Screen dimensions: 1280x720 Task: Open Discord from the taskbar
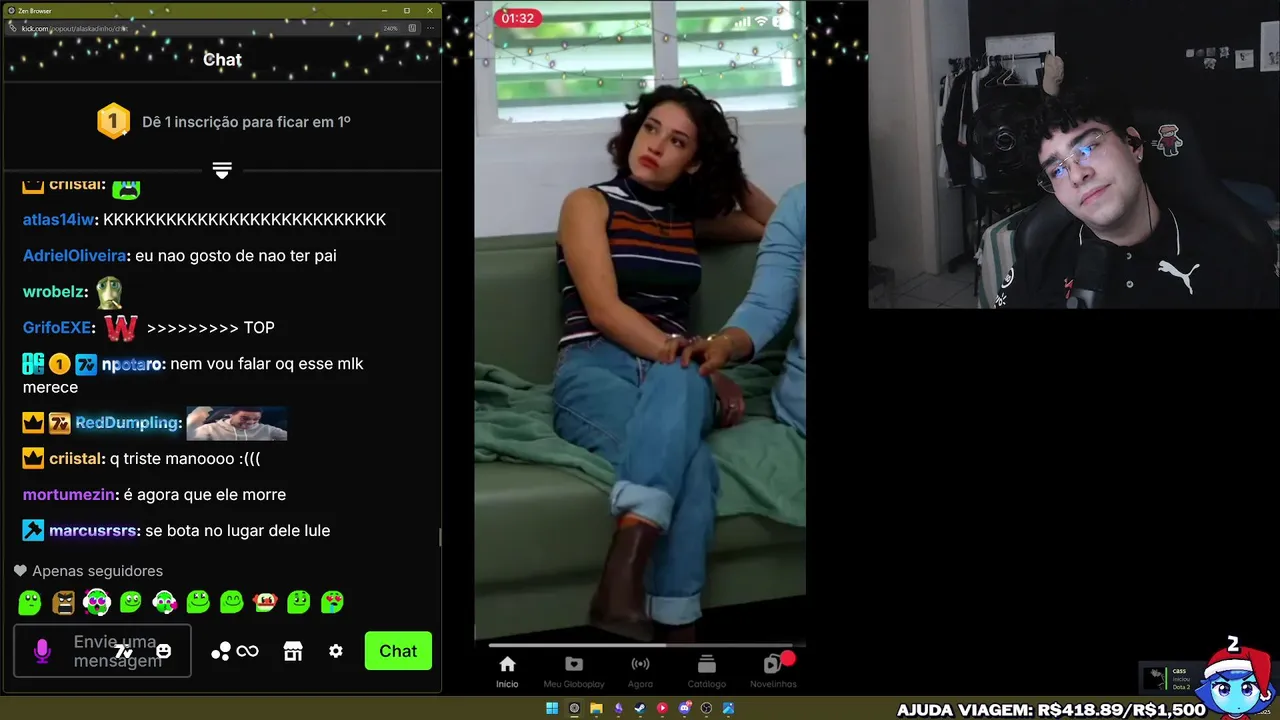tap(684, 709)
